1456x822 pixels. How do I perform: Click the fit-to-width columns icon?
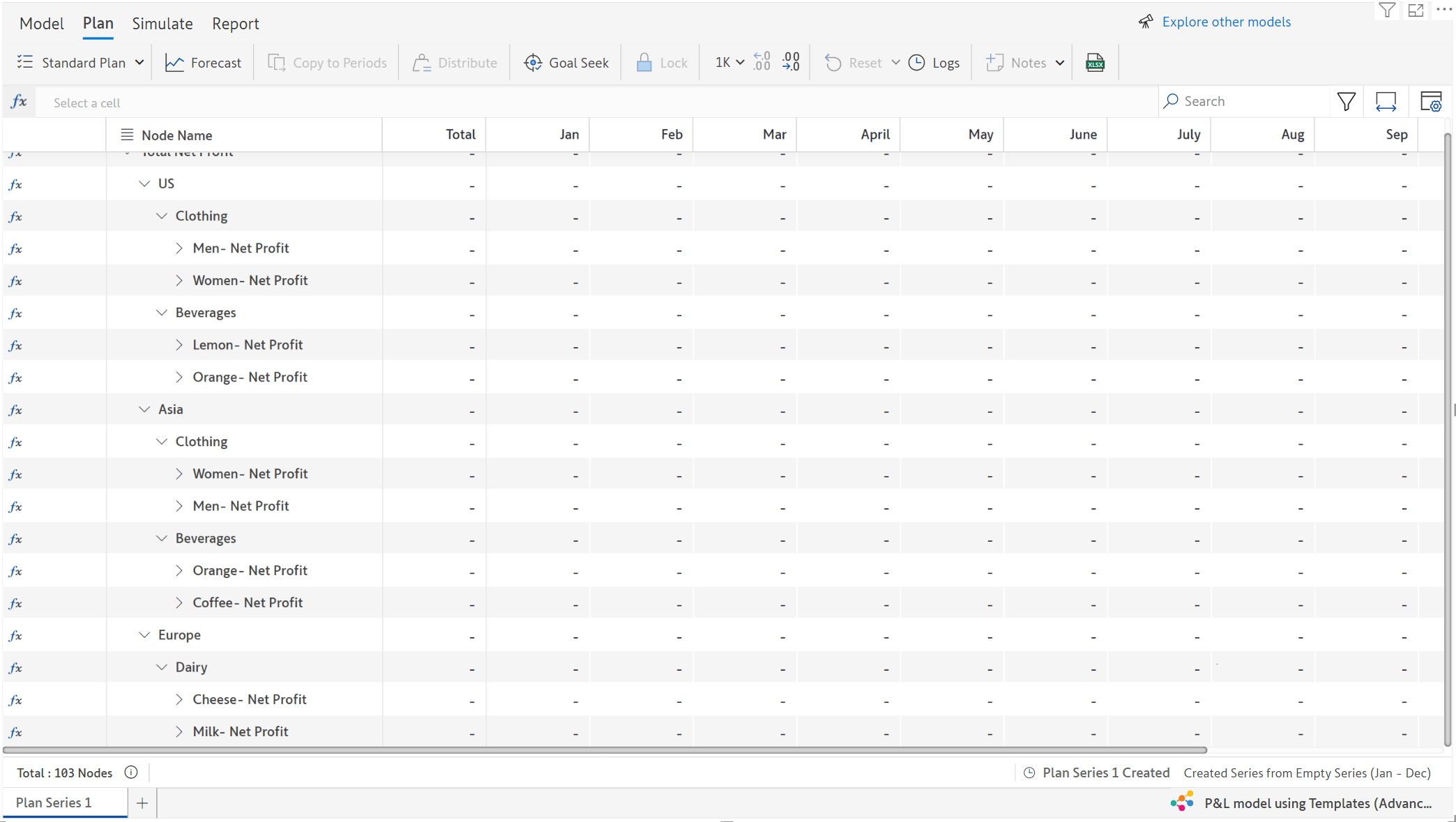1386,102
